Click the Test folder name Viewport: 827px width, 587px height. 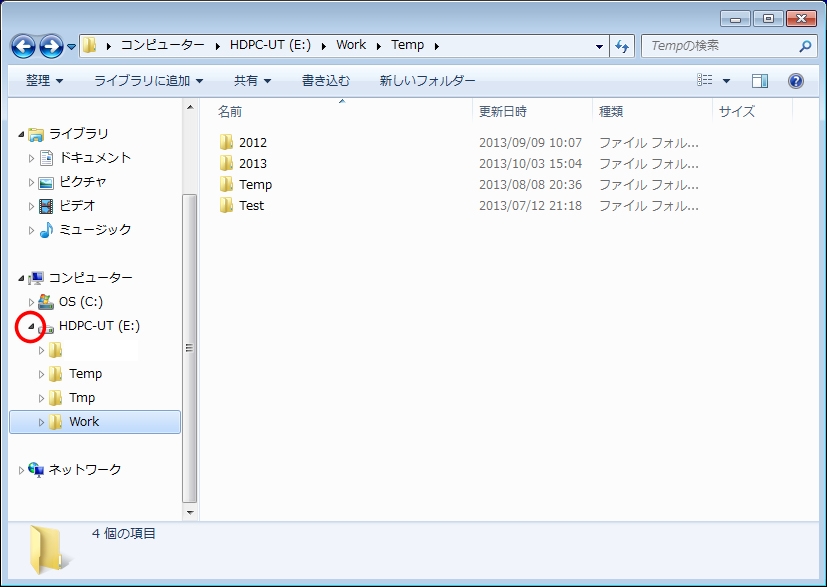pyautogui.click(x=251, y=206)
